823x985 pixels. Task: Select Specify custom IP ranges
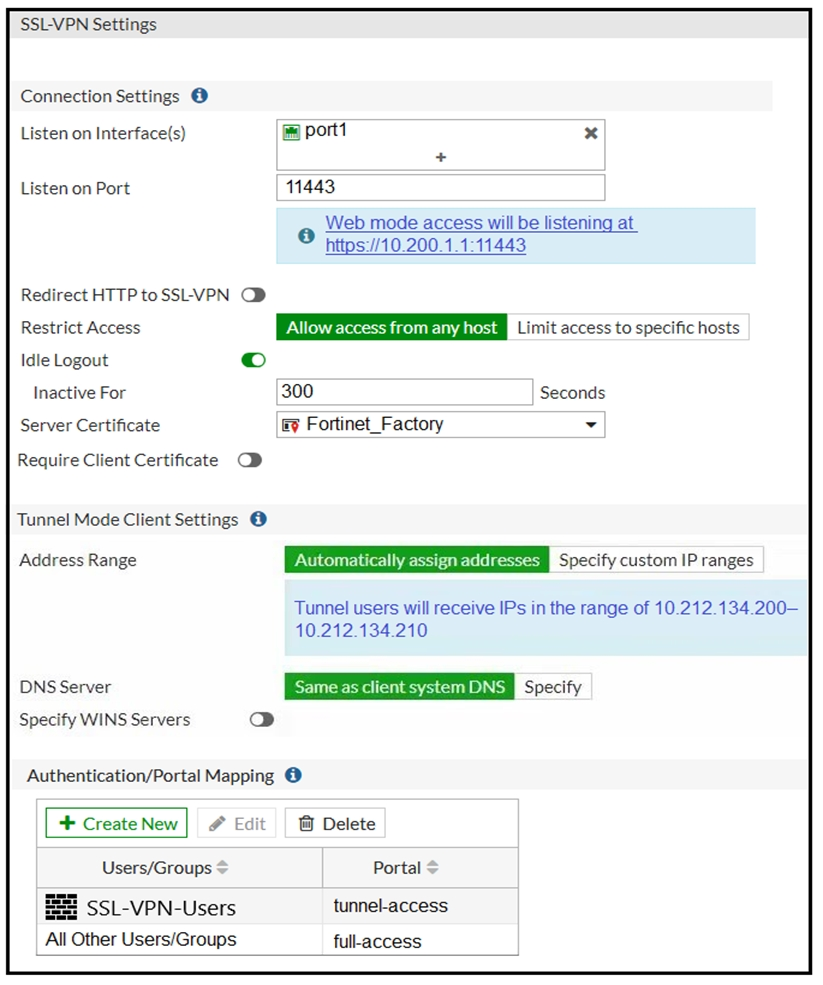tap(656, 560)
